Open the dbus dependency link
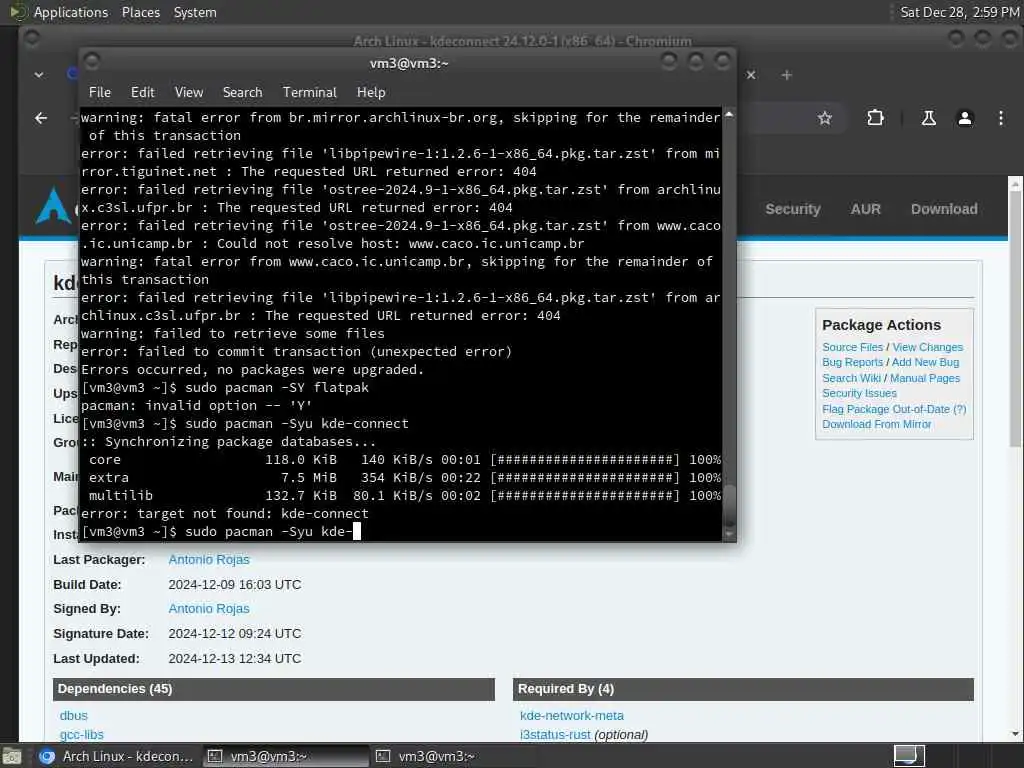 coord(73,716)
